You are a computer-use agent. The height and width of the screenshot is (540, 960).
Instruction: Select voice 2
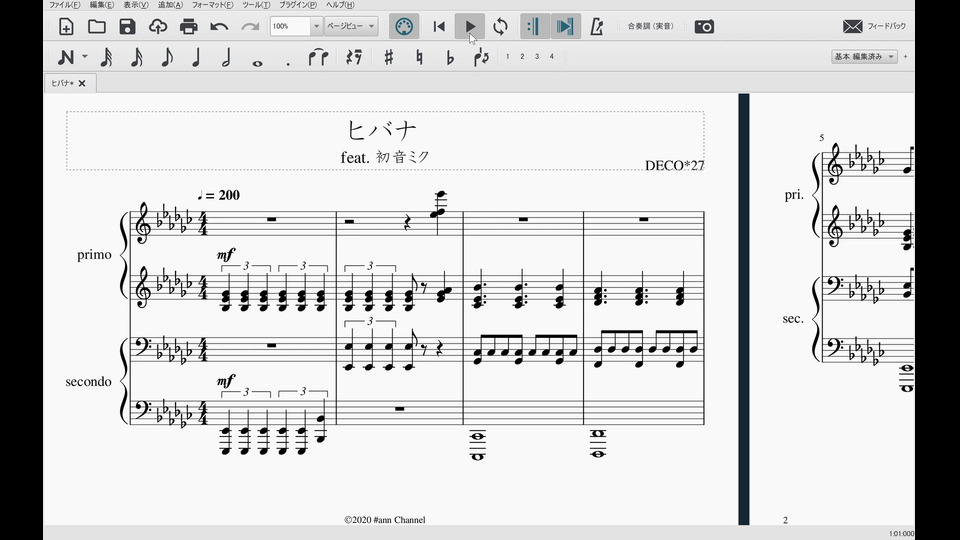pos(522,56)
